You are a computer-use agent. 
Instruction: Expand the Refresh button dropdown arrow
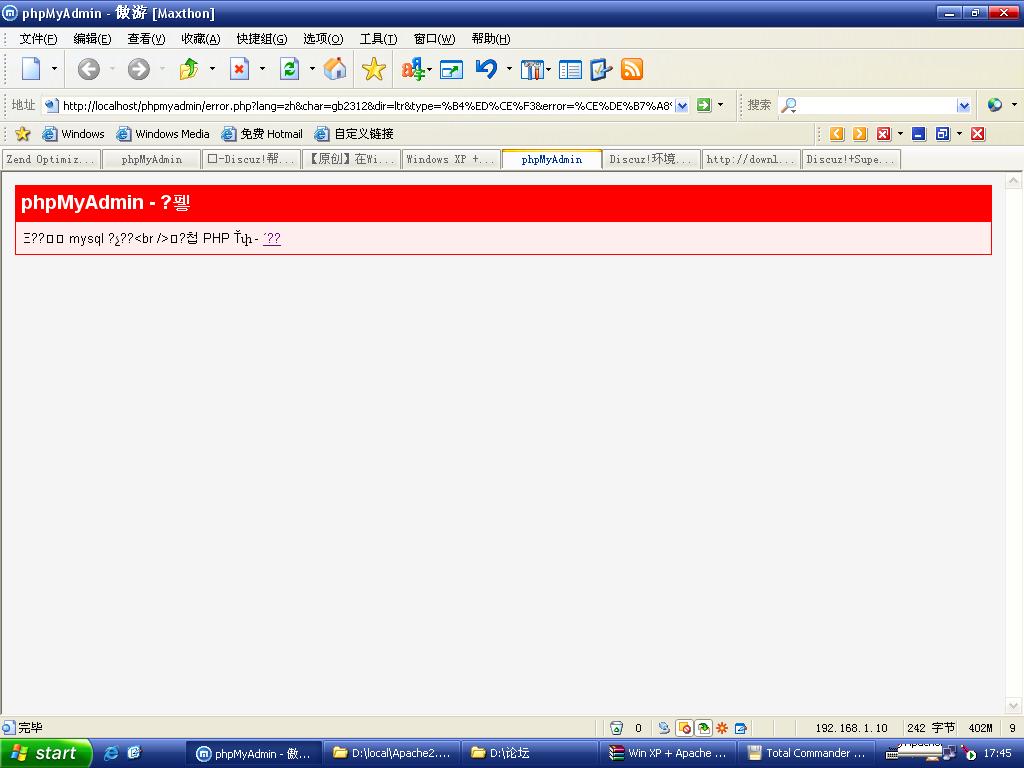[x=312, y=69]
